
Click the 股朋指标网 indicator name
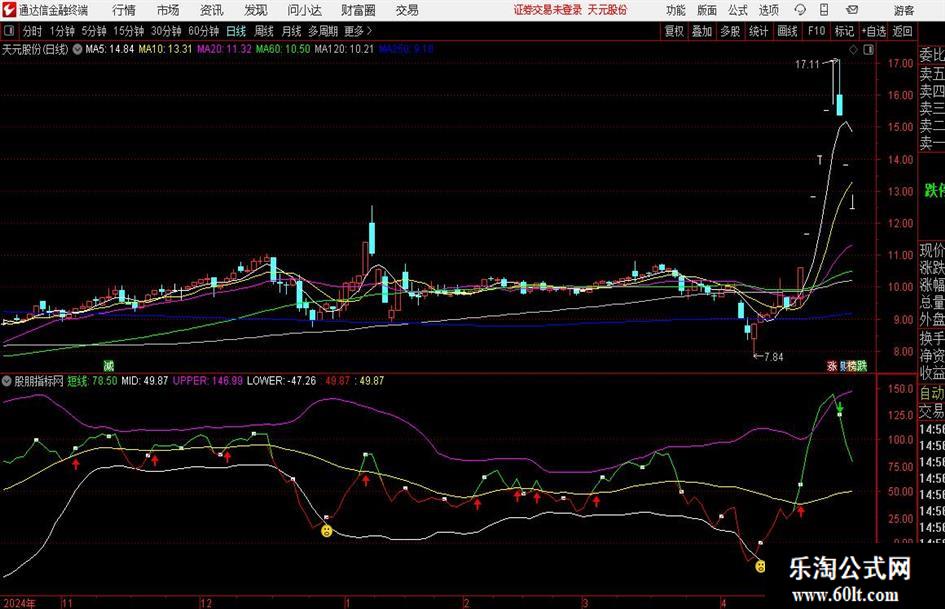click(39, 381)
